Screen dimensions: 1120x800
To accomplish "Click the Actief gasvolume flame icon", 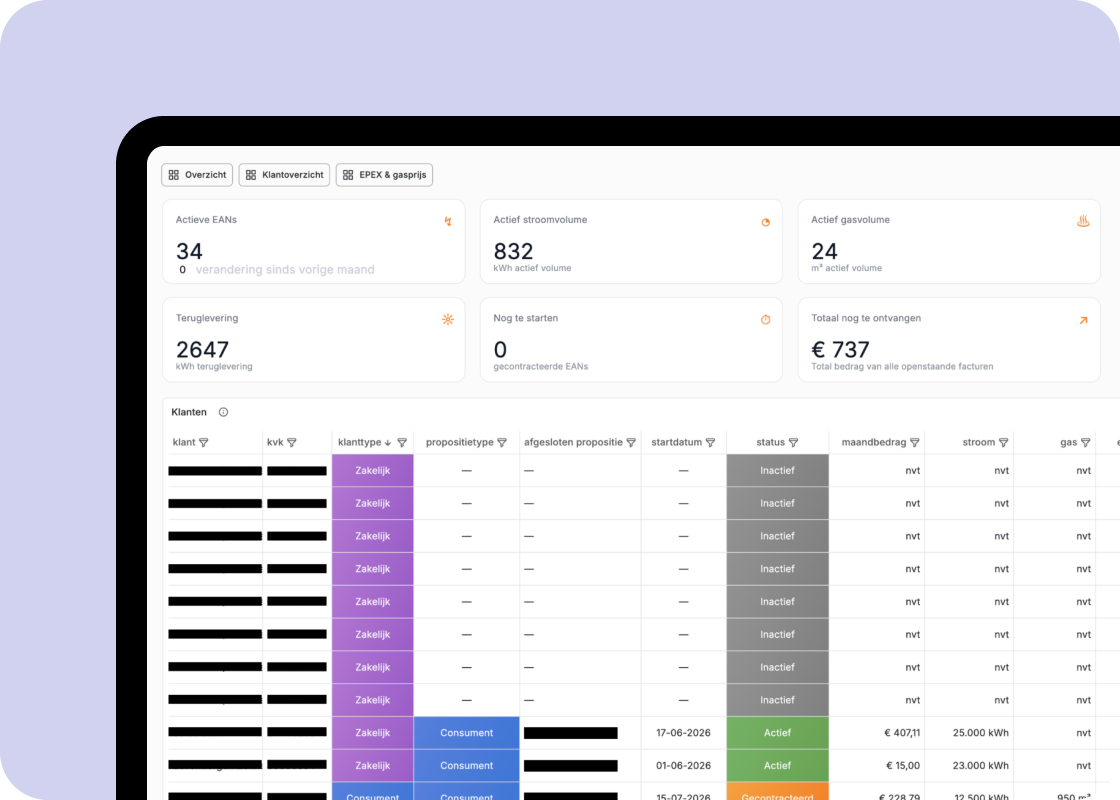I will (1084, 221).
